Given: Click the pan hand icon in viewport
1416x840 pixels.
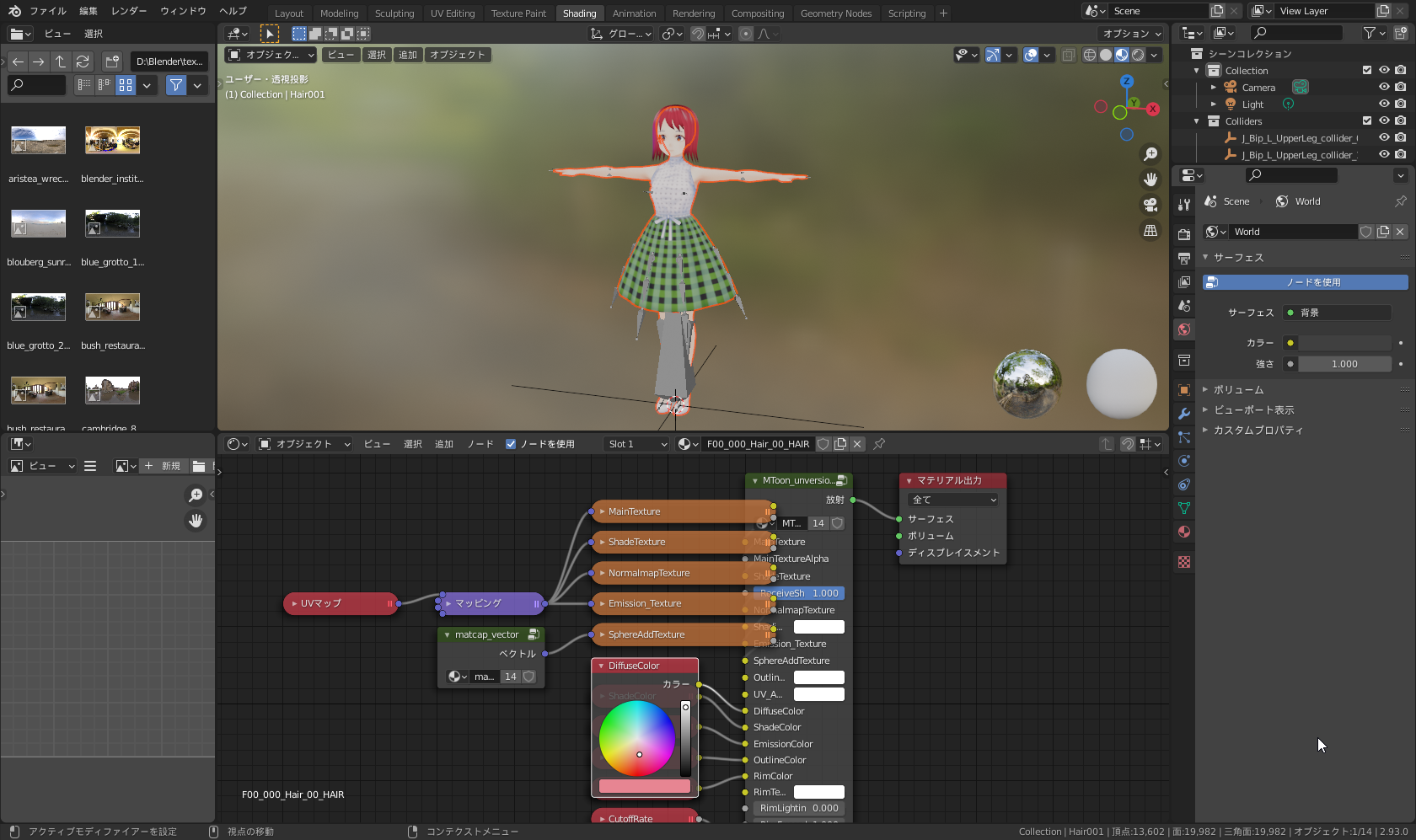Looking at the screenshot, I should click(x=1150, y=179).
